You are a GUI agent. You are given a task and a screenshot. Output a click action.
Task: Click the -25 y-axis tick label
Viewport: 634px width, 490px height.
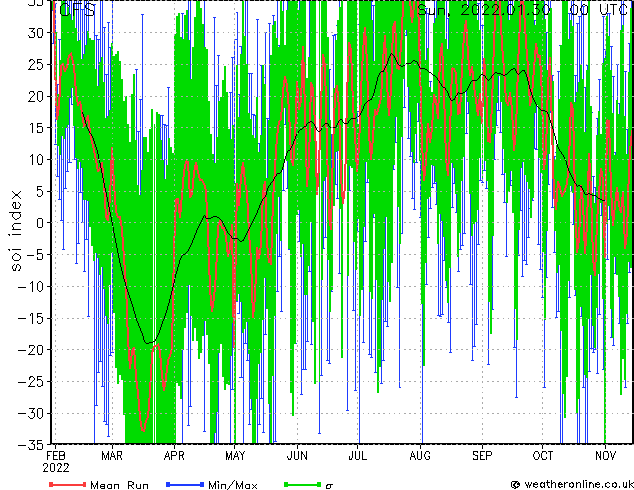point(31,382)
